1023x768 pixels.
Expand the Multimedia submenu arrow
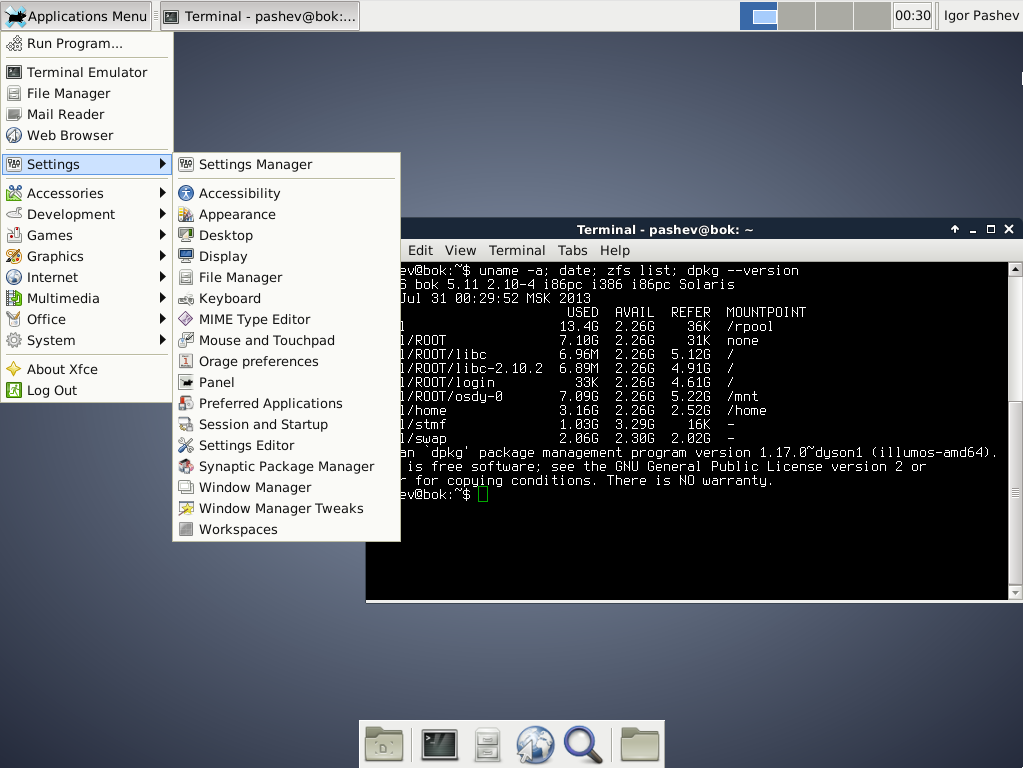(162, 298)
